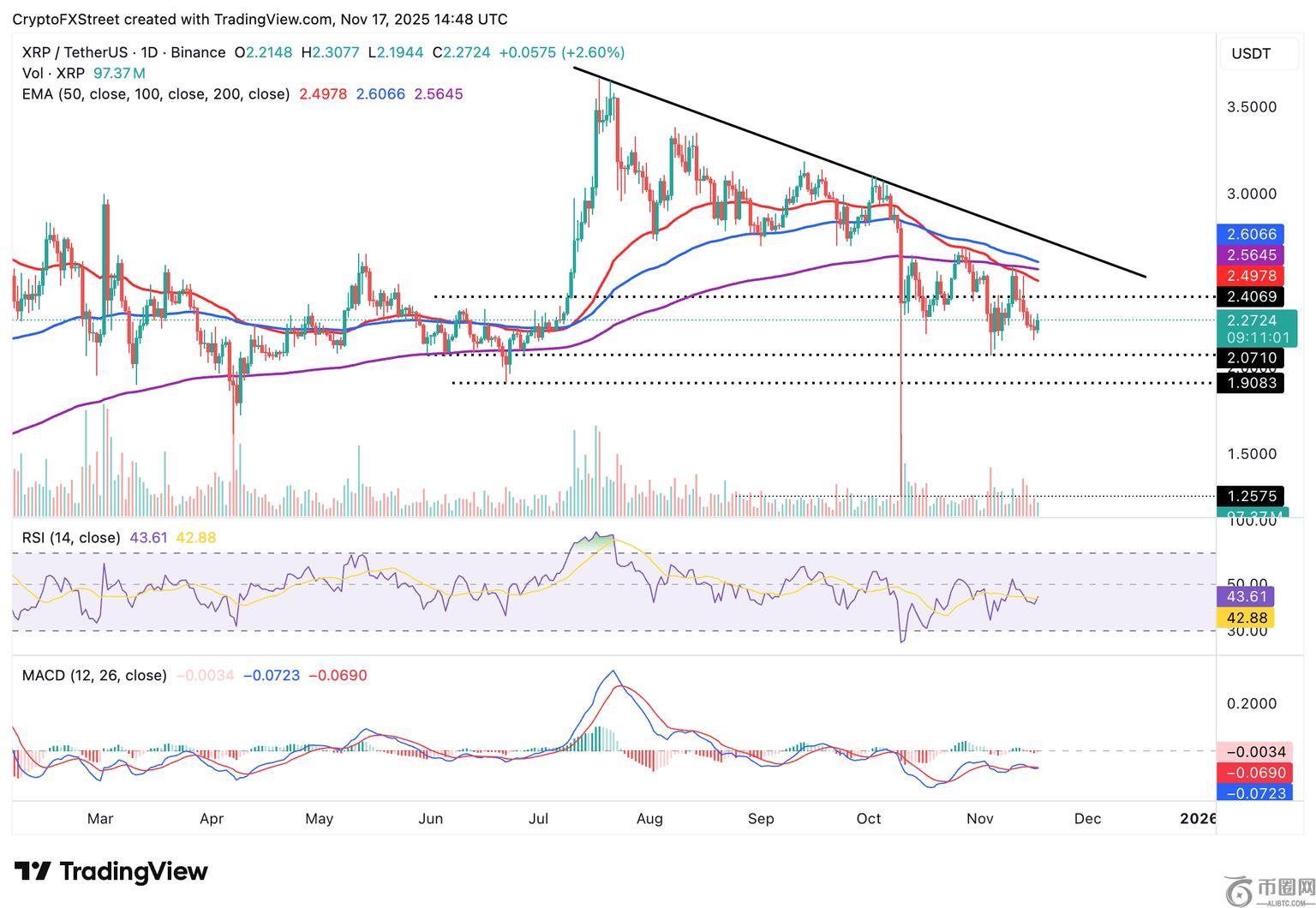Click the red 2.4978 EMA price label
This screenshot has height=908, width=1316.
(1251, 276)
